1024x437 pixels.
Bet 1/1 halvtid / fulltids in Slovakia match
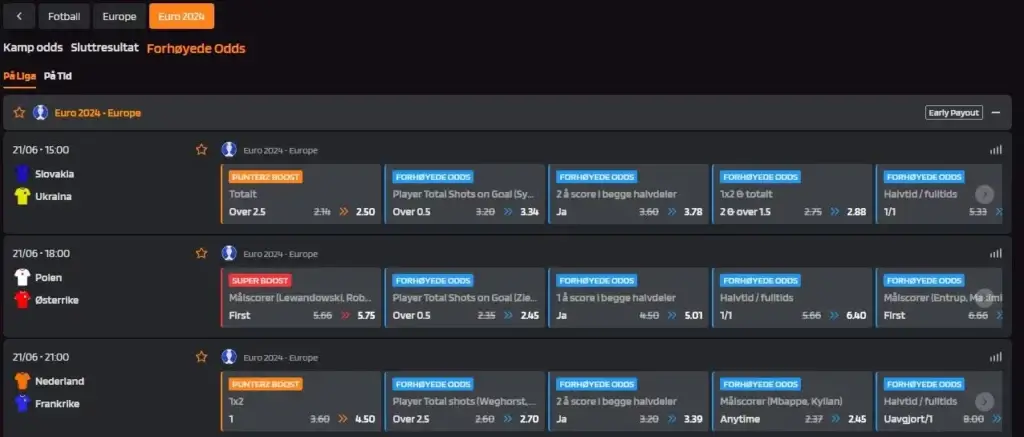coord(939,194)
